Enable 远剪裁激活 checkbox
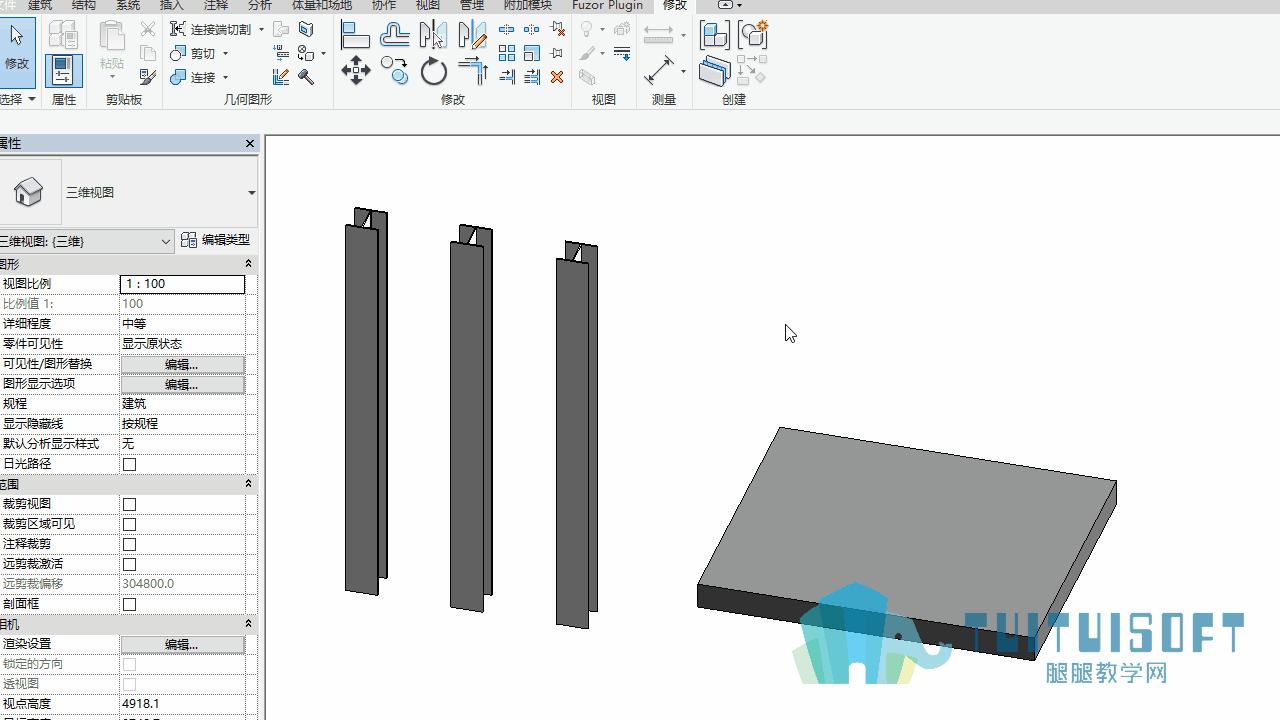This screenshot has width=1280, height=720. (129, 564)
